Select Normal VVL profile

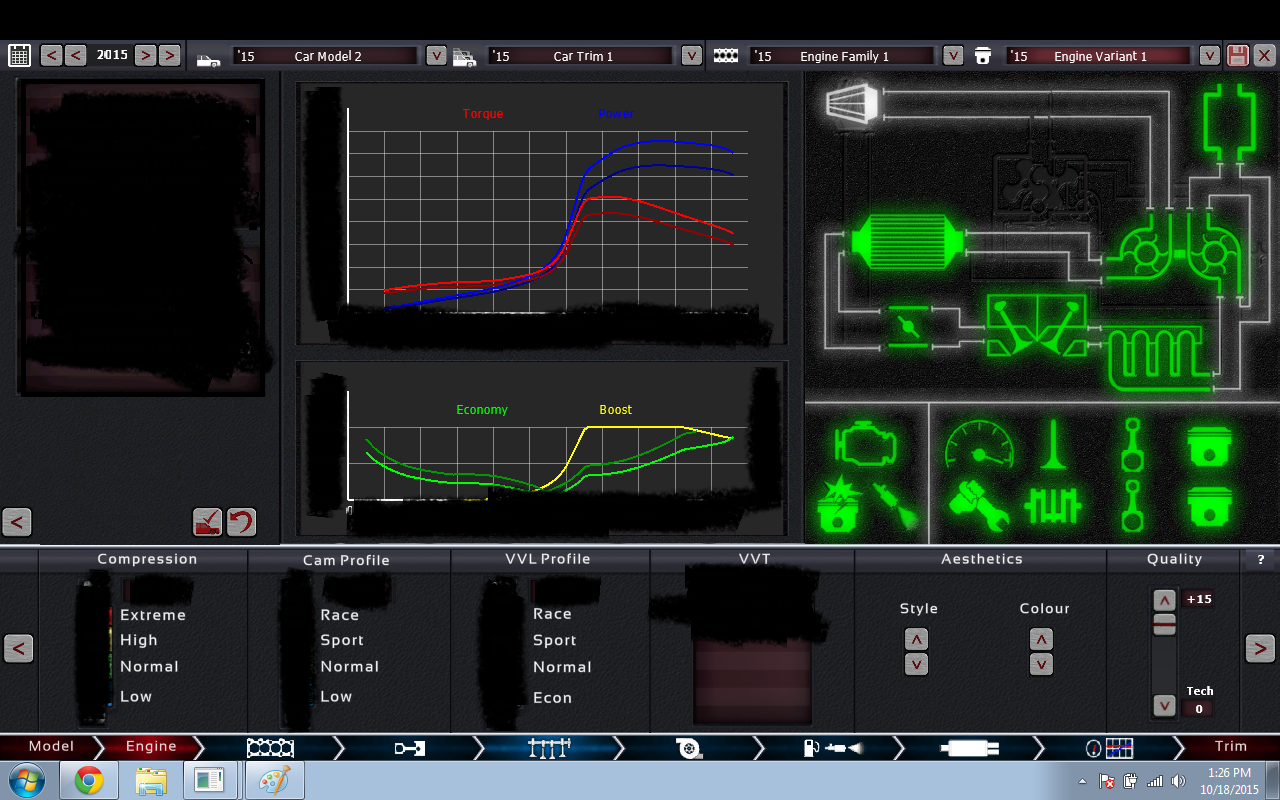[562, 667]
